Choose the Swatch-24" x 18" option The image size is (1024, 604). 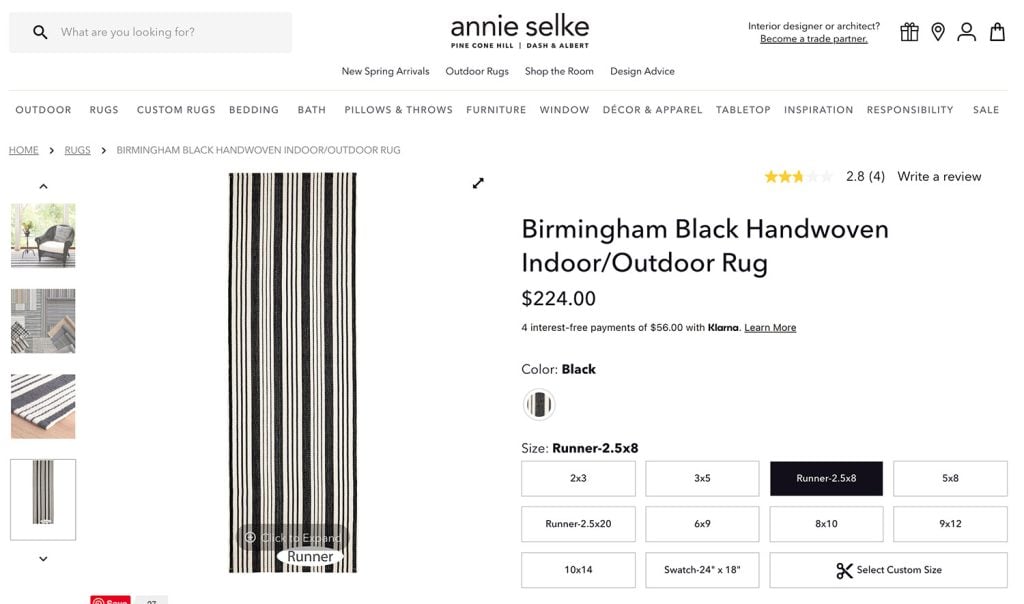(x=702, y=570)
